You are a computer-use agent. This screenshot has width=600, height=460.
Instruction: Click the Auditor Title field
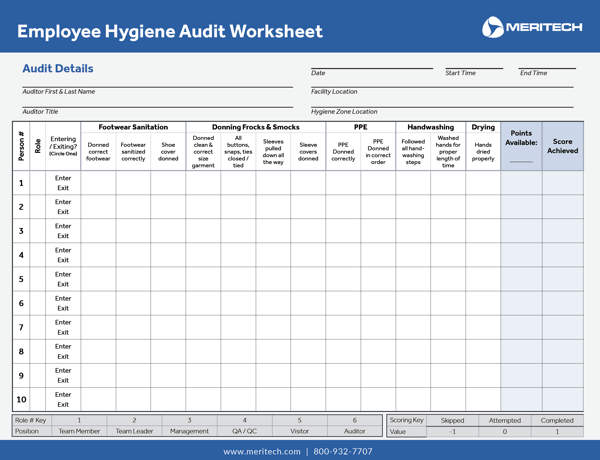158,106
